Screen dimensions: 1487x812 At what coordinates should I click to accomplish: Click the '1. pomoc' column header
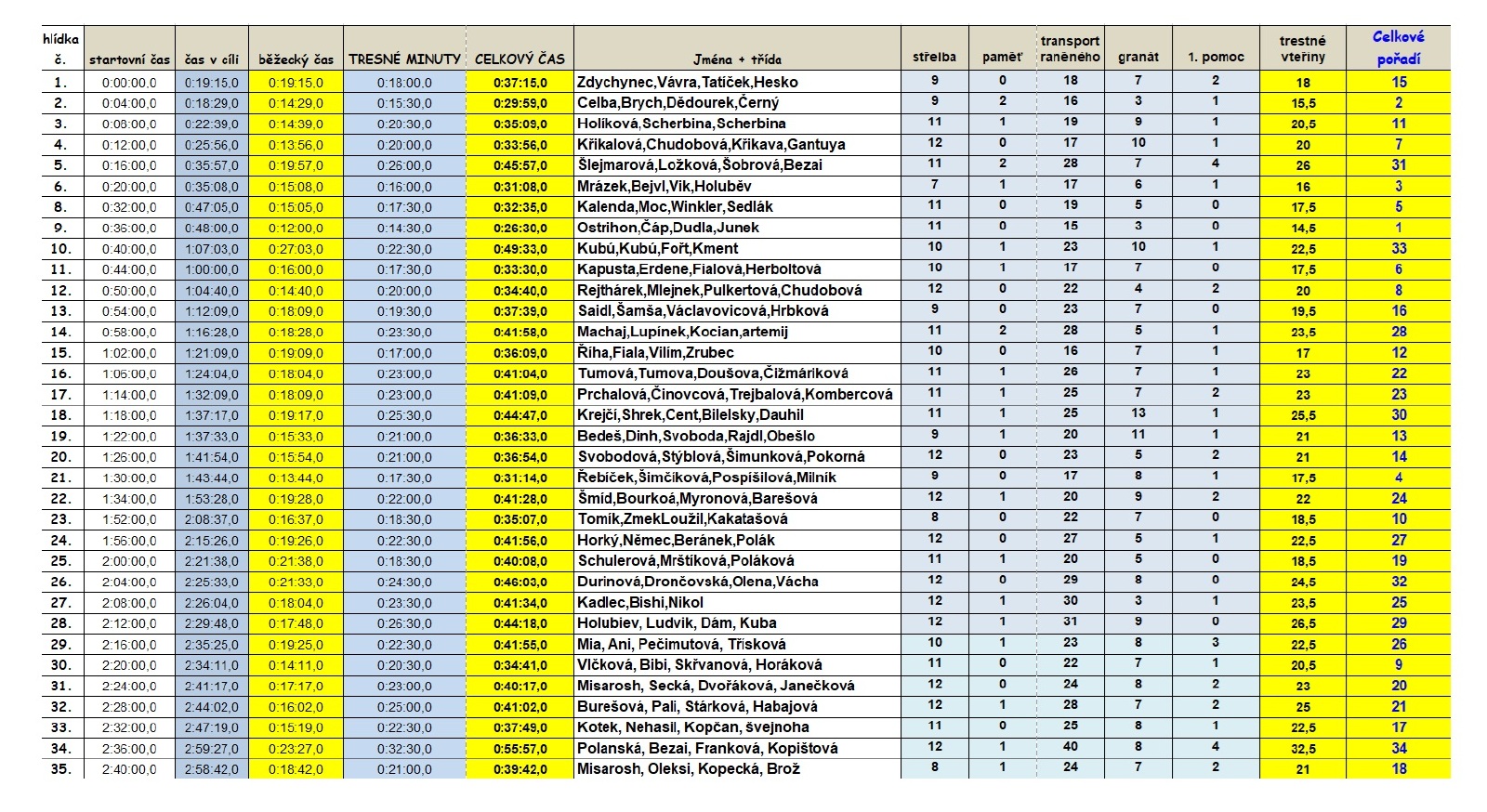(x=1216, y=57)
